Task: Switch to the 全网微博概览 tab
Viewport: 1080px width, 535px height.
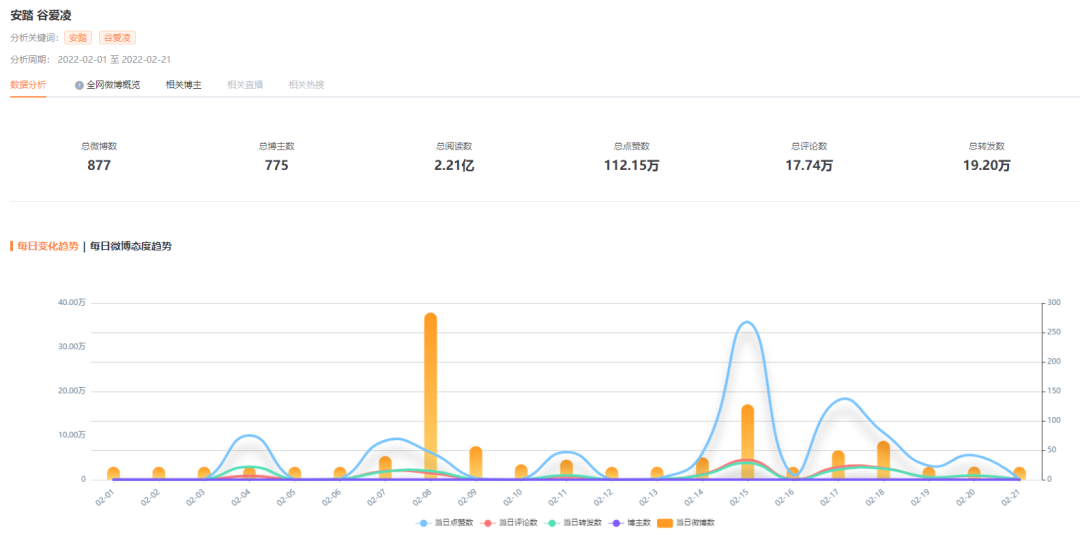Action: [113, 85]
